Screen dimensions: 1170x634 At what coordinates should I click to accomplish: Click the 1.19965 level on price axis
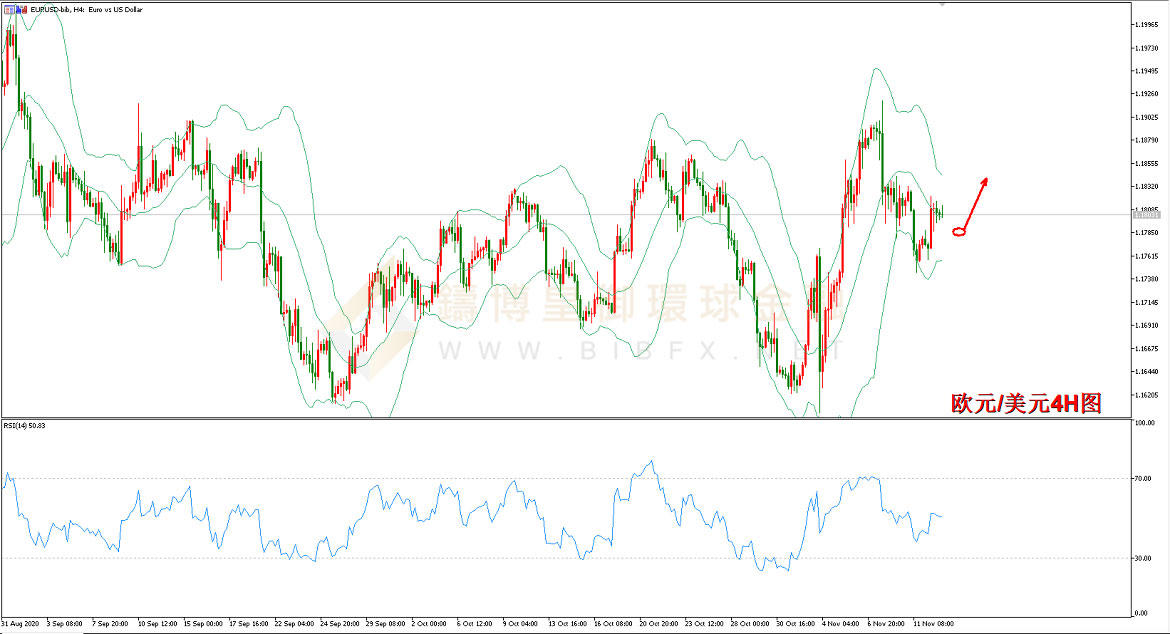tap(1146, 24)
